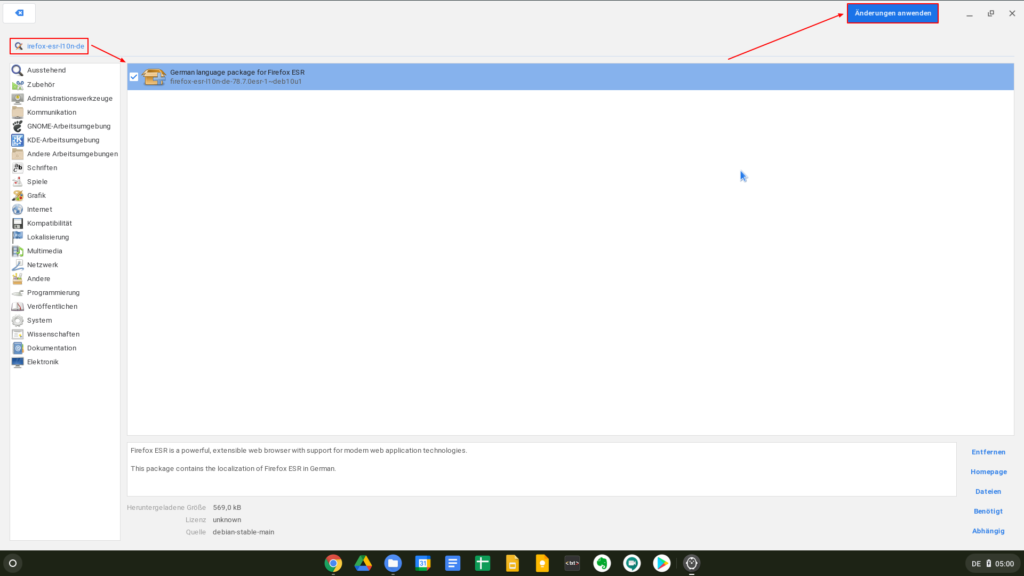Select 'German language package for Firefox ESR' row
Viewport: 1024px width, 576px height.
570,77
